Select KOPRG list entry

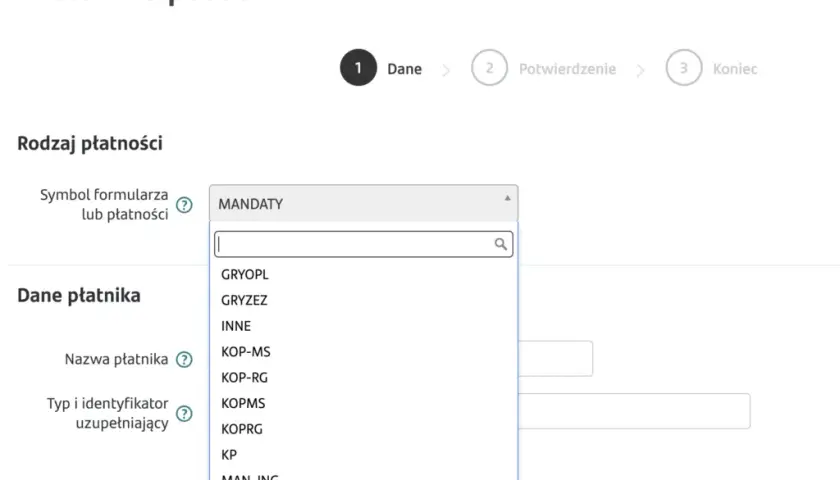point(363,429)
